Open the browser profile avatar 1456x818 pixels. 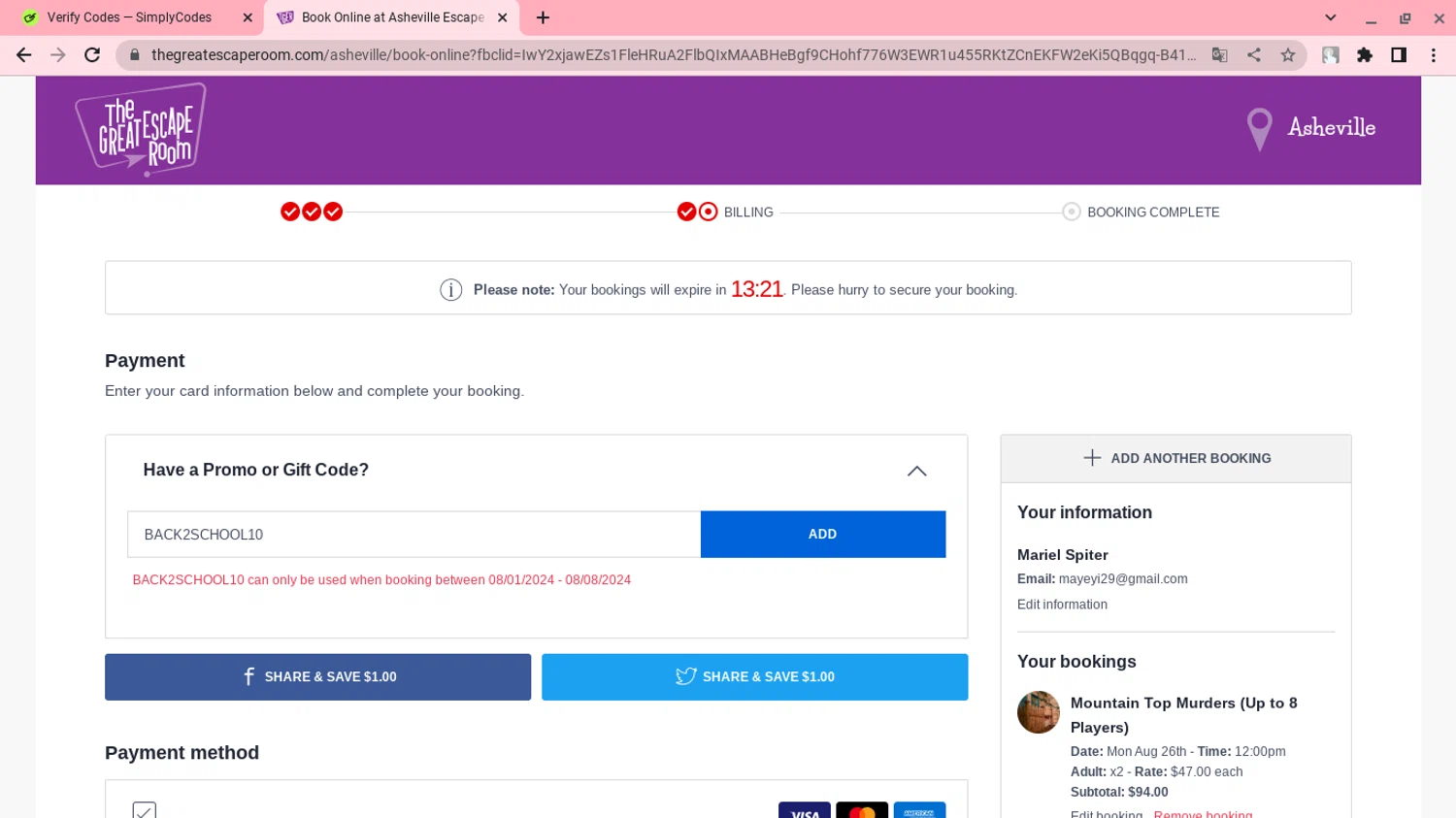pyautogui.click(x=1331, y=55)
